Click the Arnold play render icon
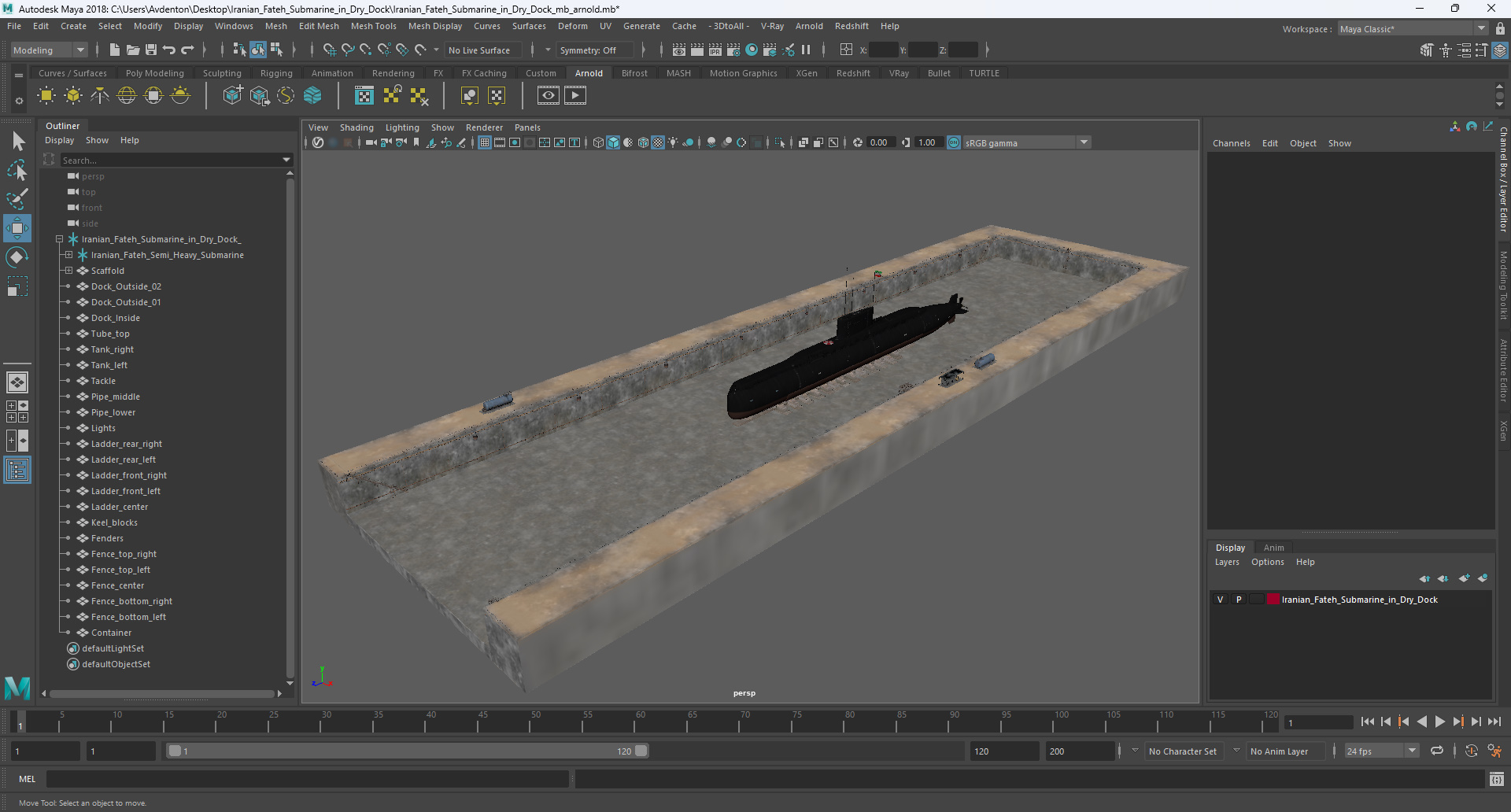 [x=575, y=96]
